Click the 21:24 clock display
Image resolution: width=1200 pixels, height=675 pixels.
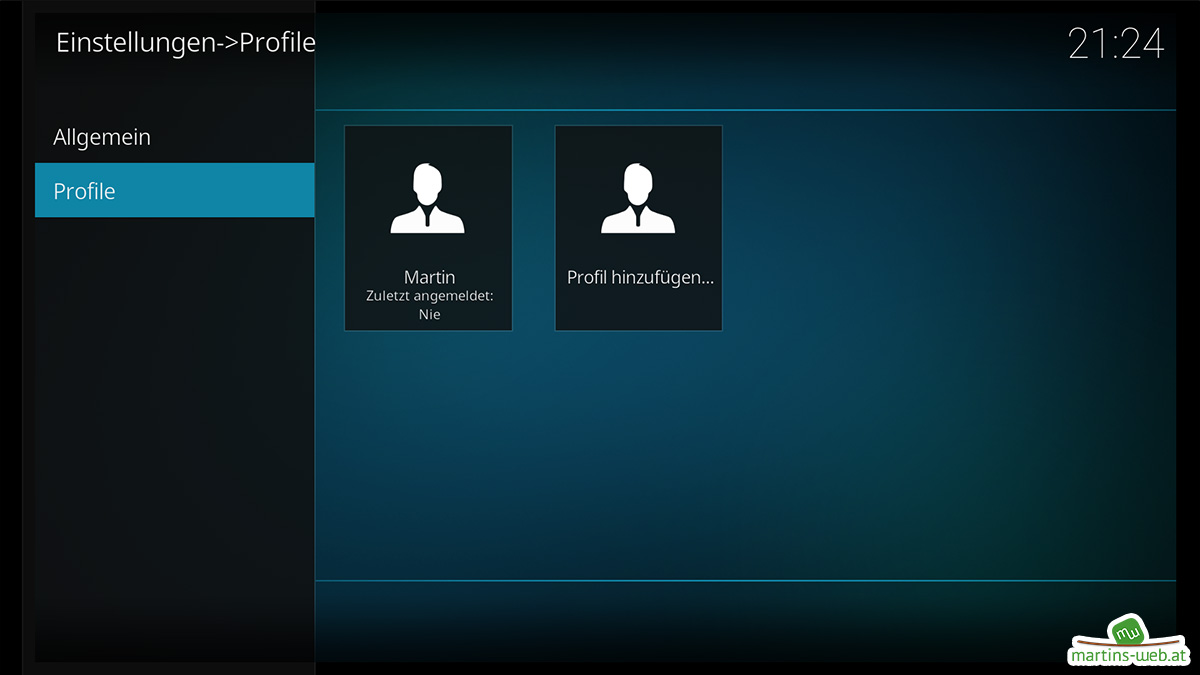(x=1116, y=44)
